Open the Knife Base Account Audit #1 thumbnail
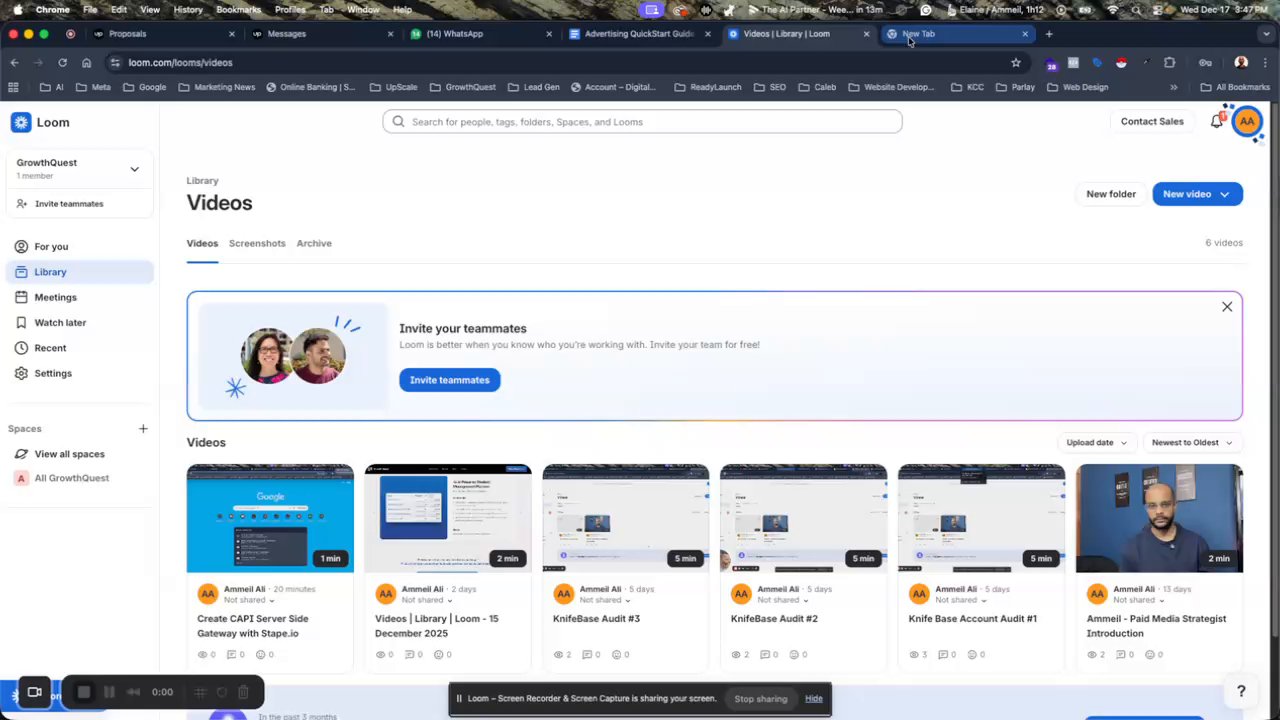Viewport: 1280px width, 720px height. (x=981, y=518)
